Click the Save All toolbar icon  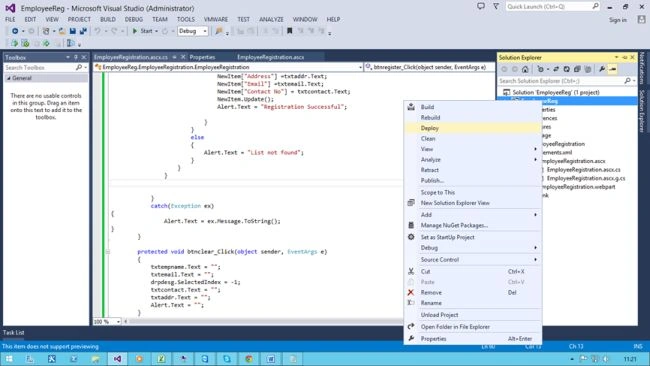83,31
